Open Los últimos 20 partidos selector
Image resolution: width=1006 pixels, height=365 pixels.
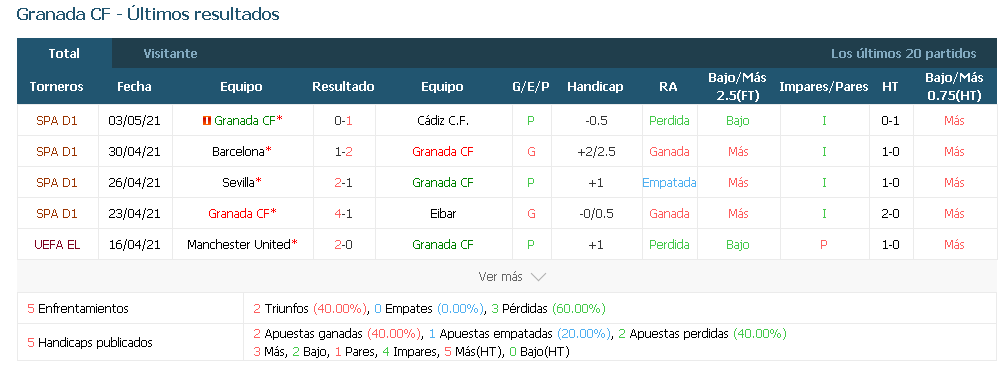click(x=903, y=54)
